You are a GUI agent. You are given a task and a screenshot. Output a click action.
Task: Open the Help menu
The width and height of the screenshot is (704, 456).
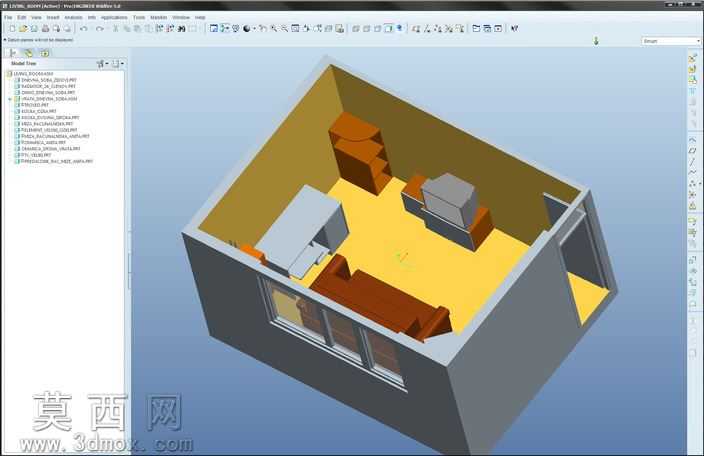pos(200,17)
